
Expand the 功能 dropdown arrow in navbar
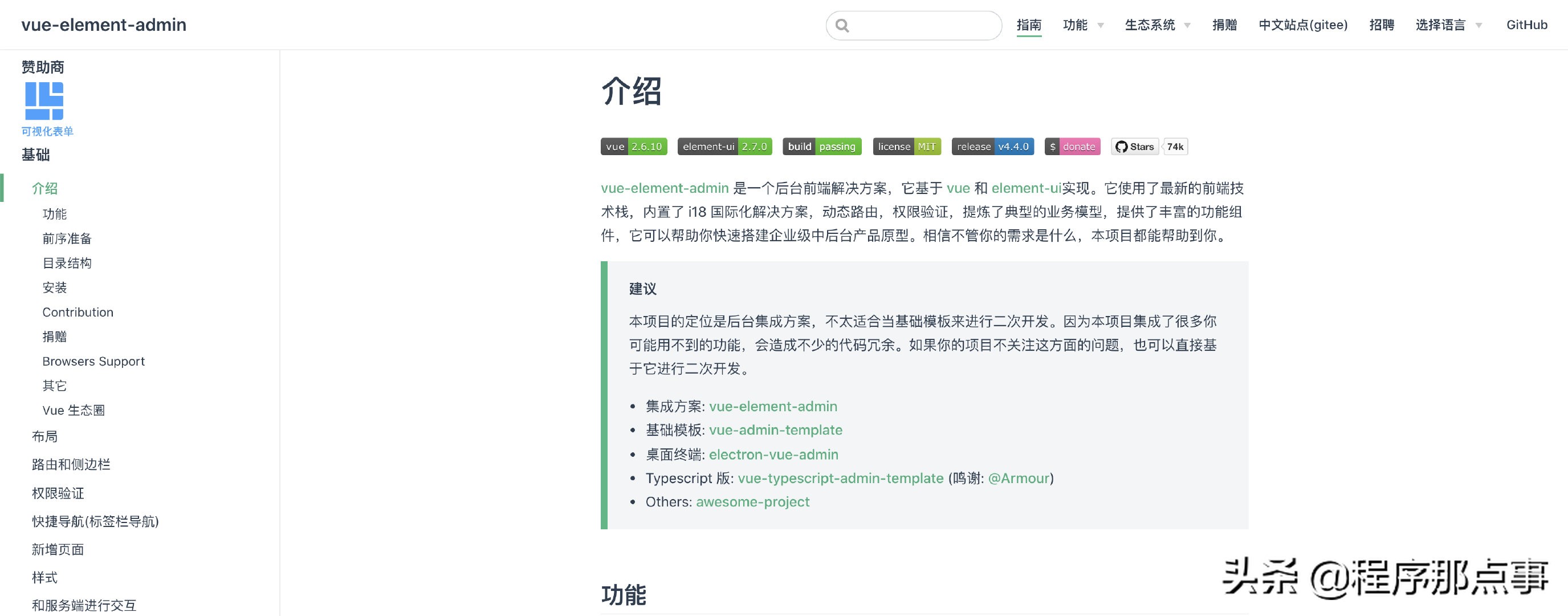pyautogui.click(x=1101, y=26)
